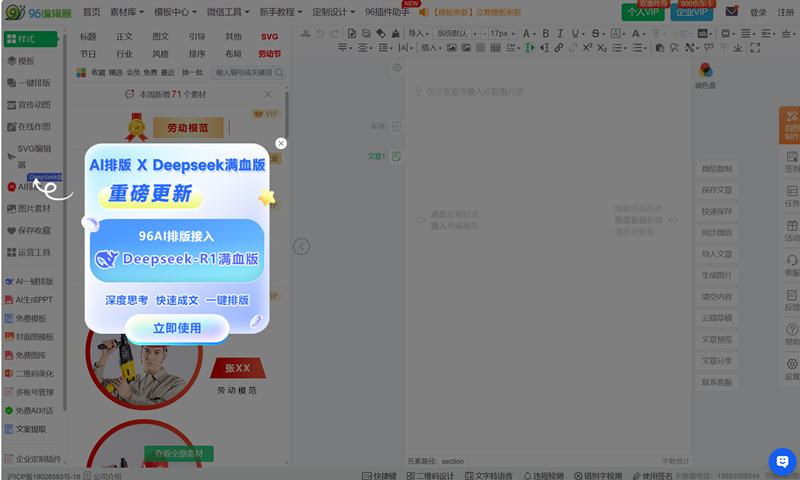This screenshot has width=800, height=480.
Task: Click the 错别字检测 tool in bottom bar
Action: [598, 475]
